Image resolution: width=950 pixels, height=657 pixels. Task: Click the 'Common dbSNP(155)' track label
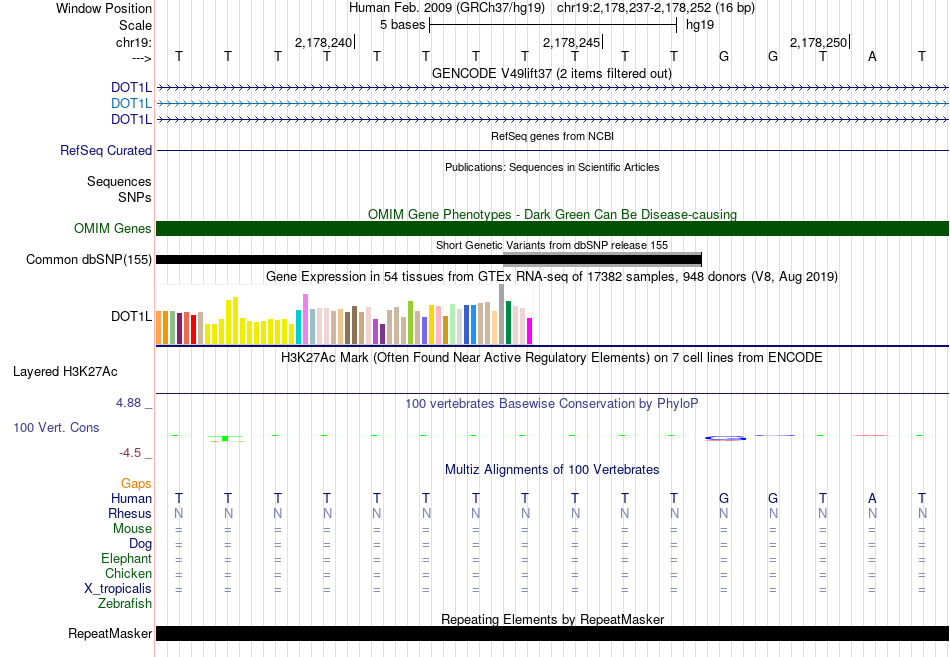coord(89,259)
